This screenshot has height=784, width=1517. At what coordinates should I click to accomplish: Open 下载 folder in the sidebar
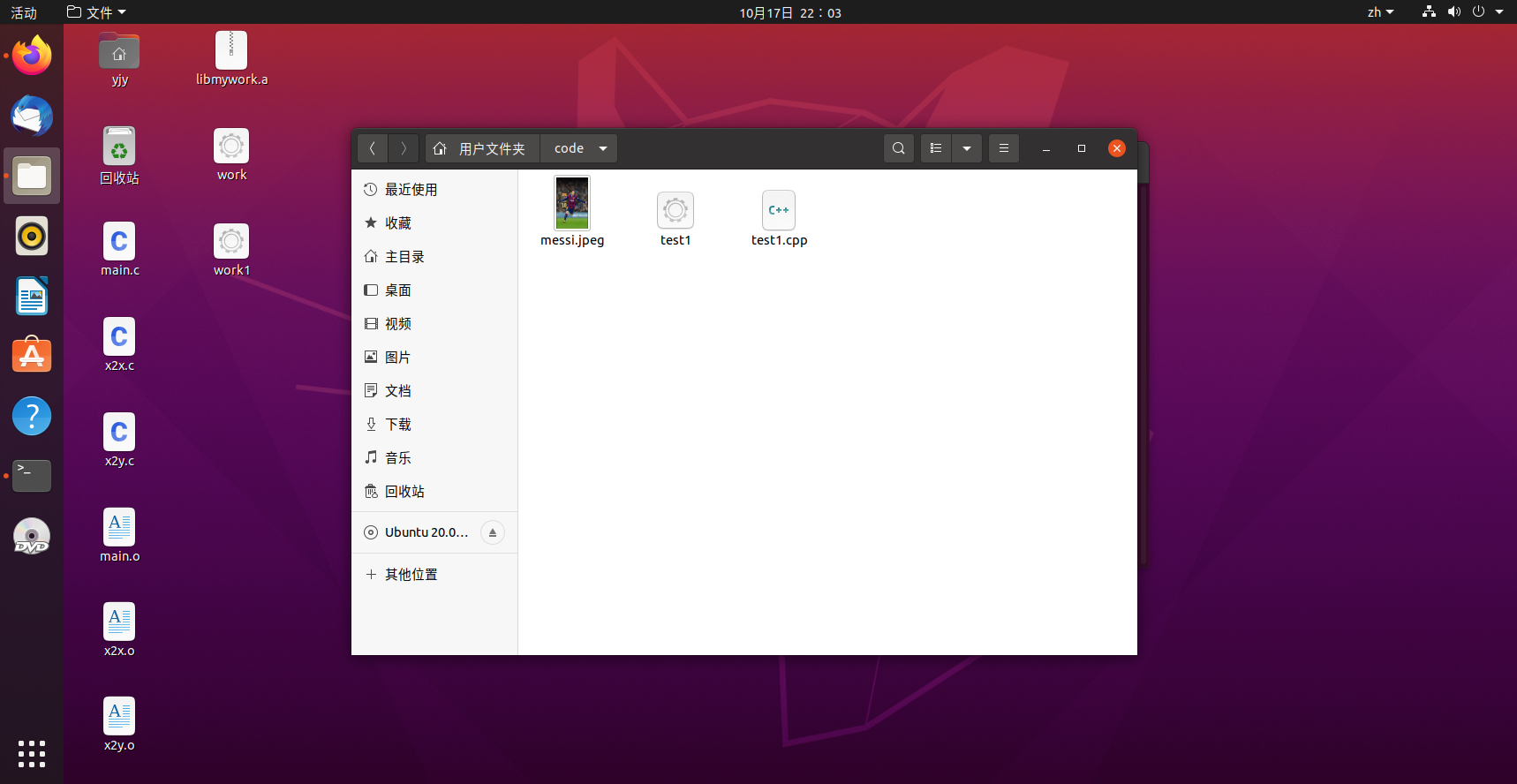click(x=434, y=425)
